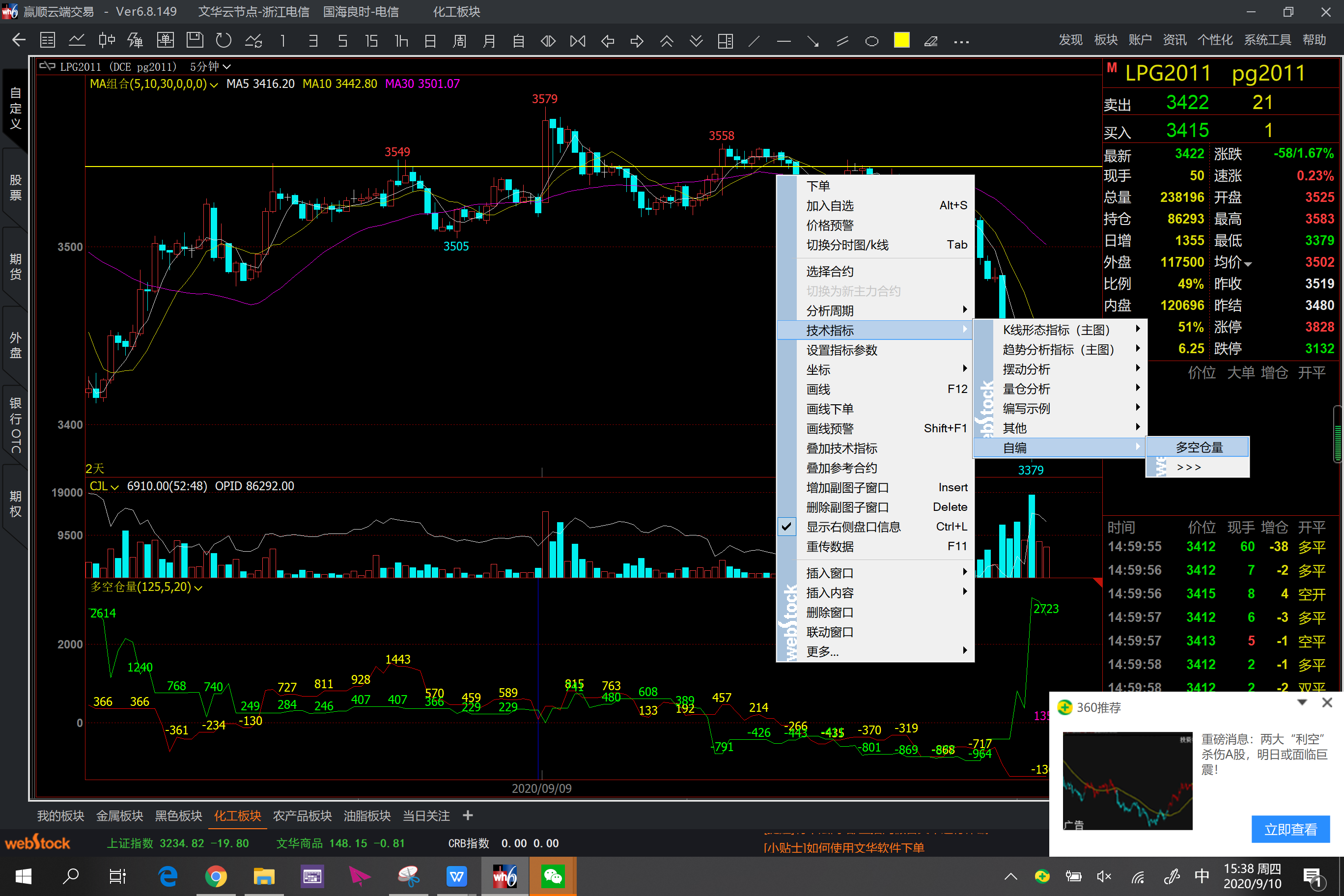Switch to time-sharing line chart icon
The image size is (1344, 896).
(x=77, y=41)
